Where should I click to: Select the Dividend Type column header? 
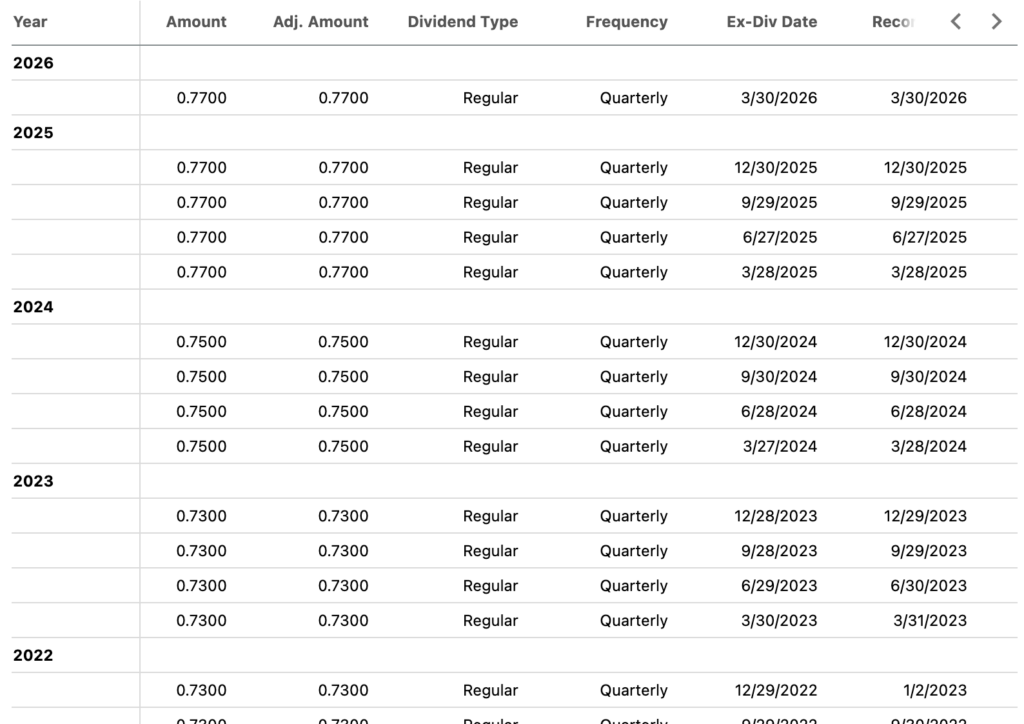462,22
